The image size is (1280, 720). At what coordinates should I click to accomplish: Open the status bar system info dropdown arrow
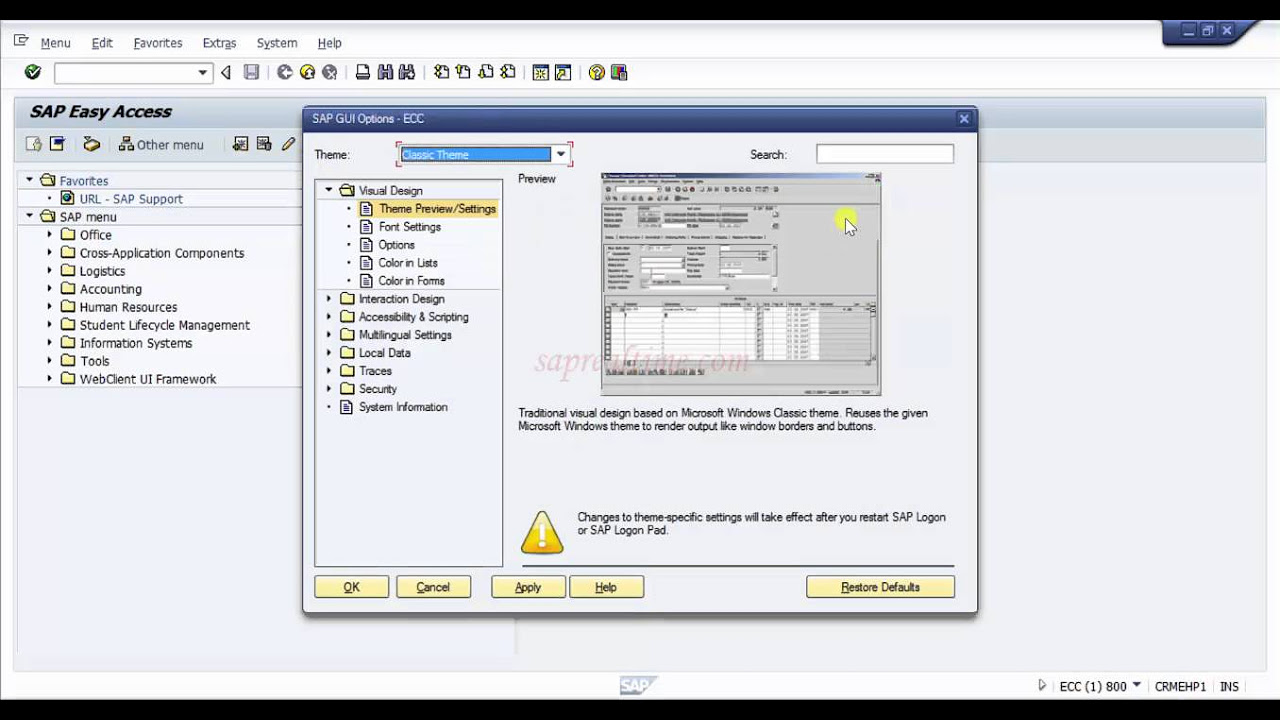1137,686
